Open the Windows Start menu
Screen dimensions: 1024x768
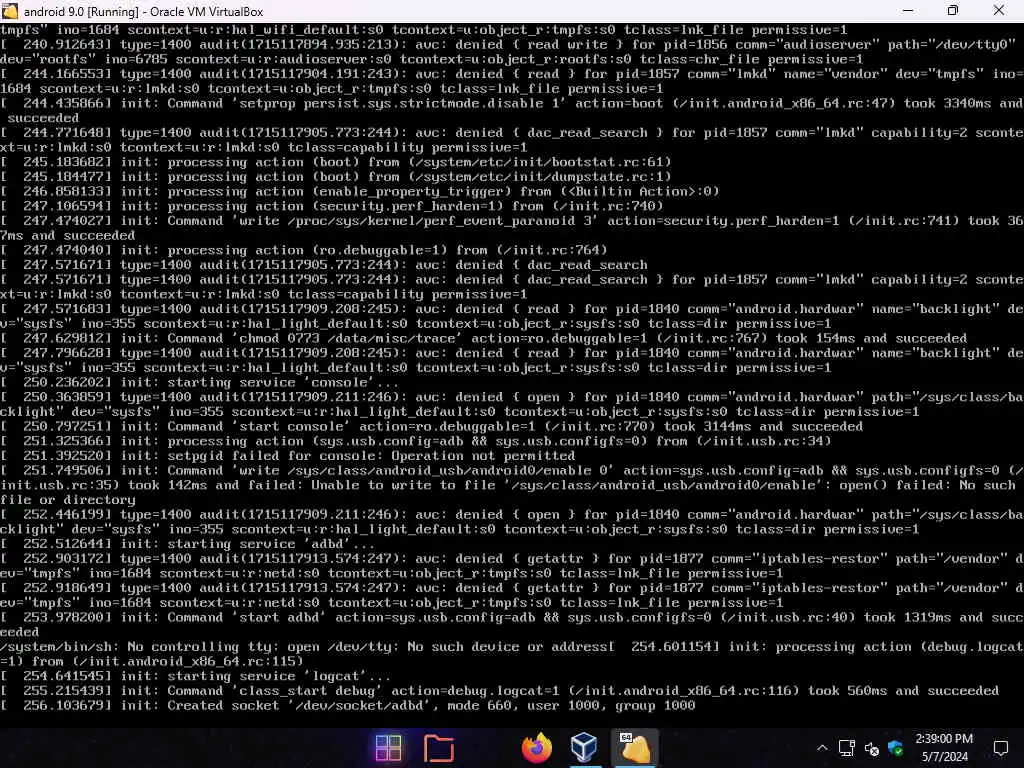(389, 748)
